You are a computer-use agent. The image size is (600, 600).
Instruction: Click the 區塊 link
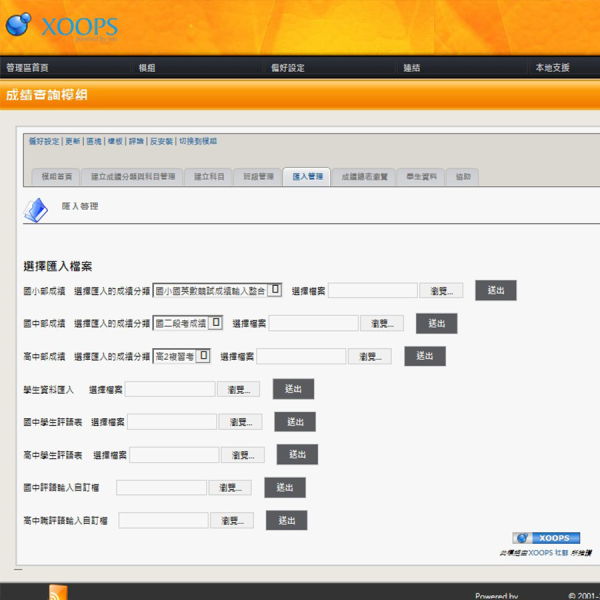tap(94, 141)
